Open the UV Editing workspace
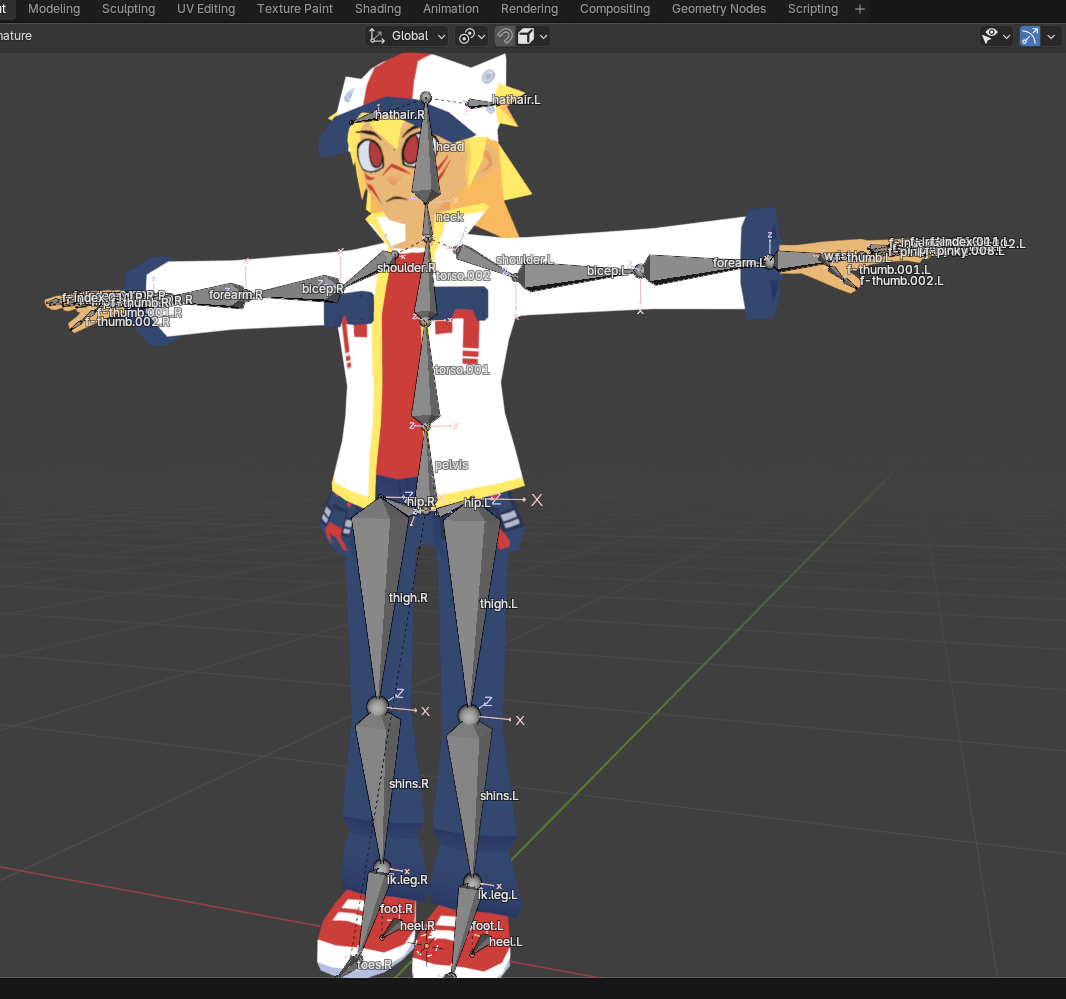1066x999 pixels. point(206,9)
